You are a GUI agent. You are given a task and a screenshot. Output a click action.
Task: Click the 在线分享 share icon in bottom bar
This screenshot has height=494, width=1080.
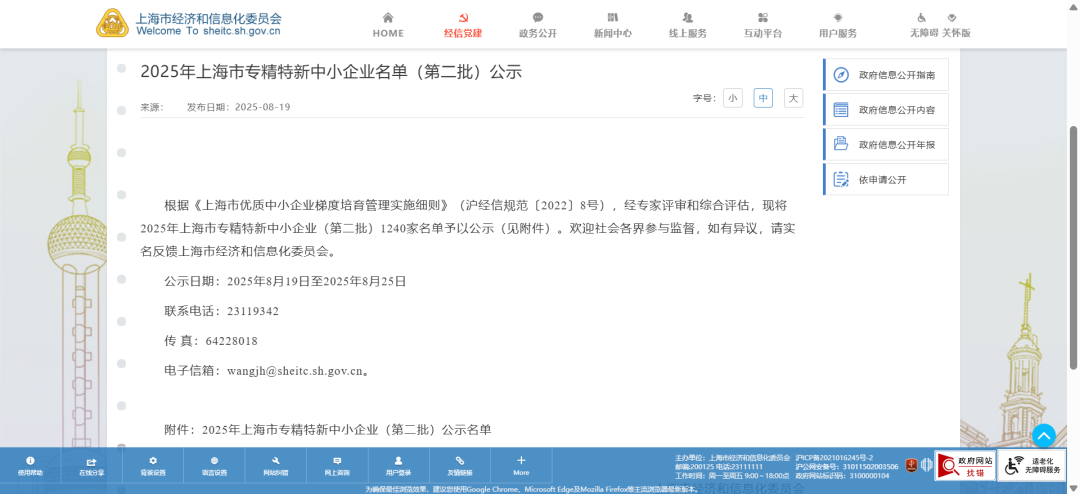92,461
